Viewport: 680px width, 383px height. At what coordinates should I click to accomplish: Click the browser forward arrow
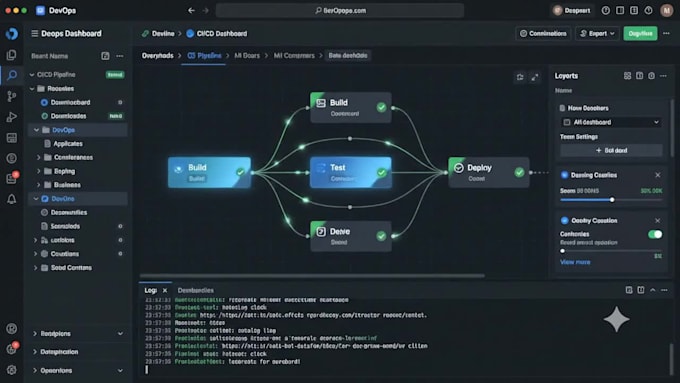(x=206, y=10)
